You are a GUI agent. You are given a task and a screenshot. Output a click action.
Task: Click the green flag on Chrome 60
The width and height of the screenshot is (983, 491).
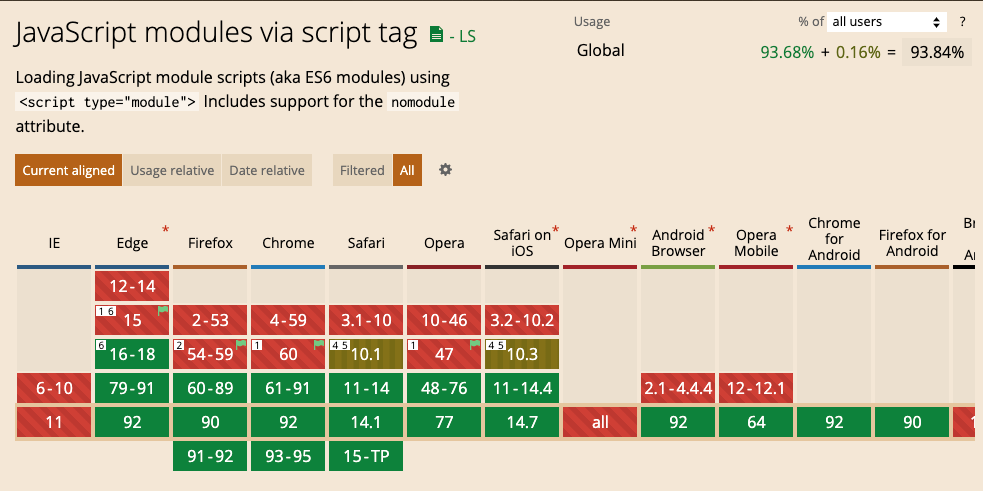pyautogui.click(x=318, y=344)
